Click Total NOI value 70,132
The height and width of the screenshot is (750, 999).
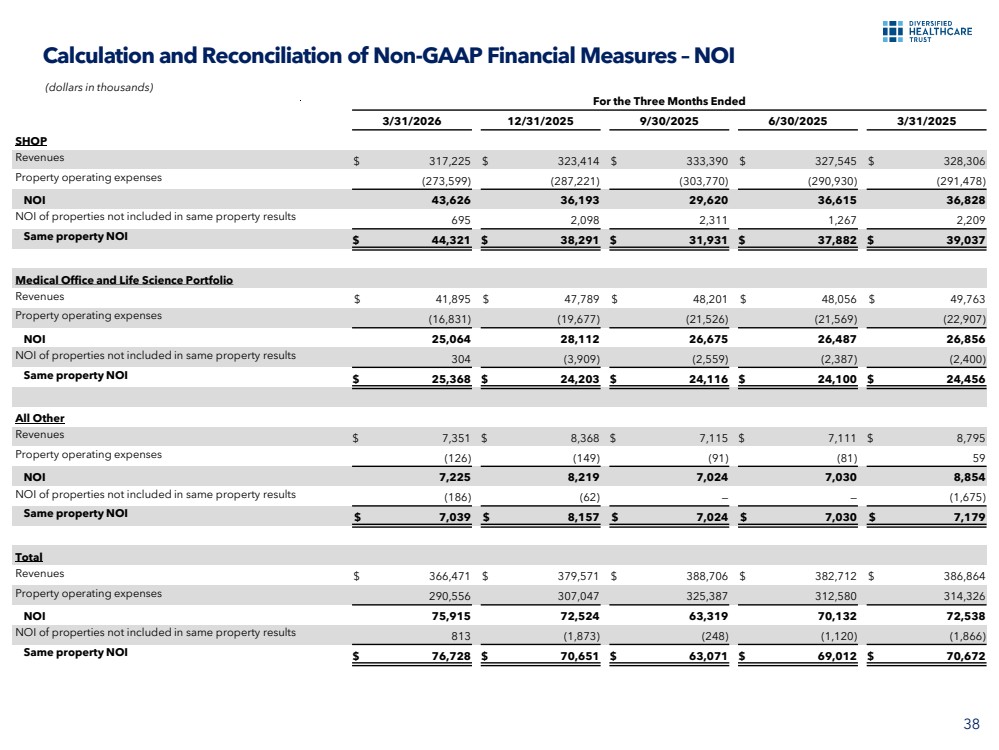[x=837, y=616]
